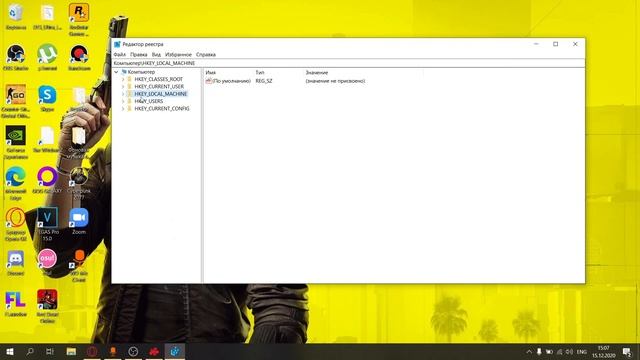
Task: Click the volume icon in system tray
Action: click(x=569, y=351)
